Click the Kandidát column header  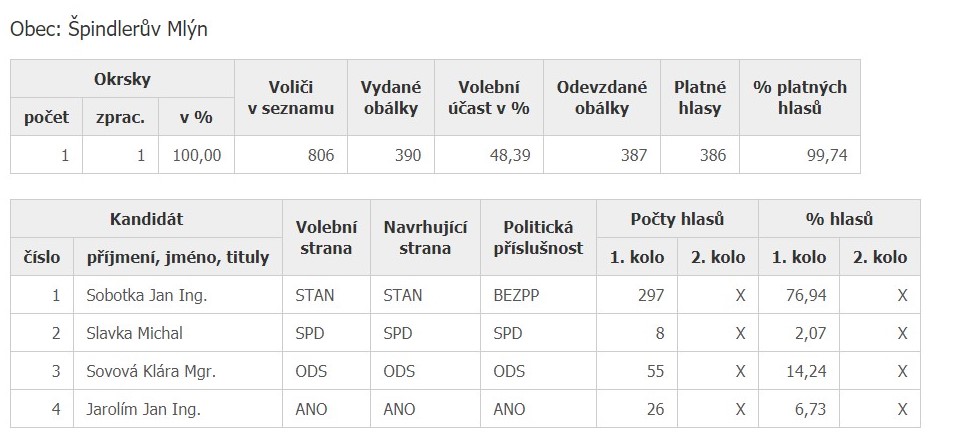point(146,219)
